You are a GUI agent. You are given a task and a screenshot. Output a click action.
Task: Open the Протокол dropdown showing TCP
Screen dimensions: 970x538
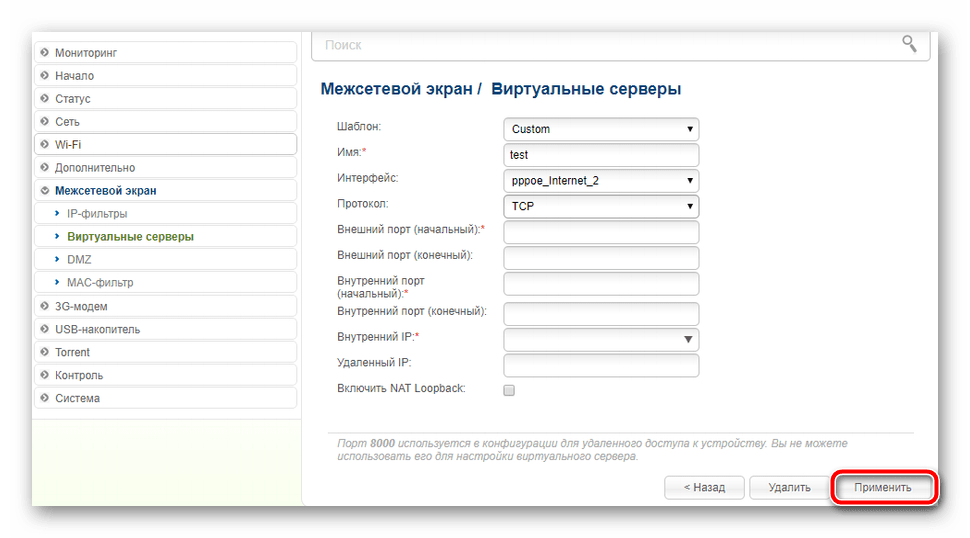tap(601, 207)
